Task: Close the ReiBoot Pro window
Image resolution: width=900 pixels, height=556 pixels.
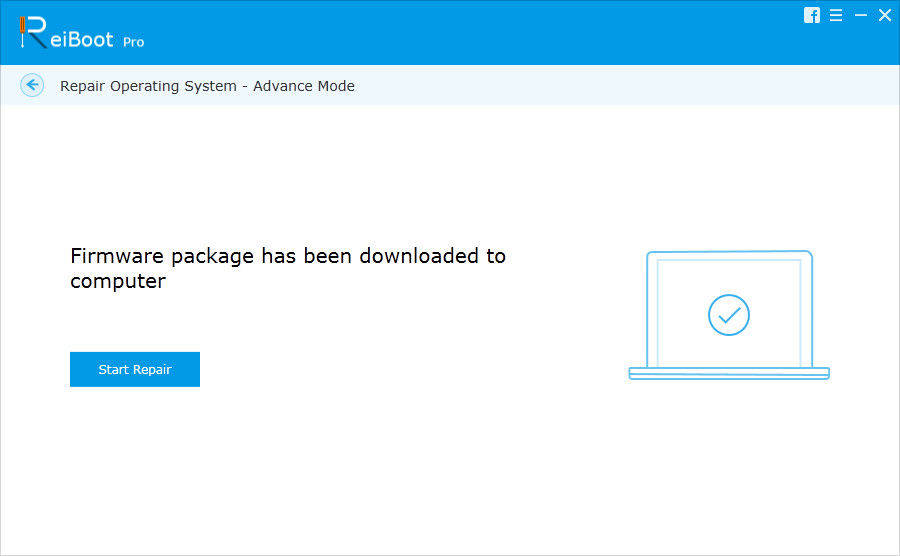Action: coord(885,15)
